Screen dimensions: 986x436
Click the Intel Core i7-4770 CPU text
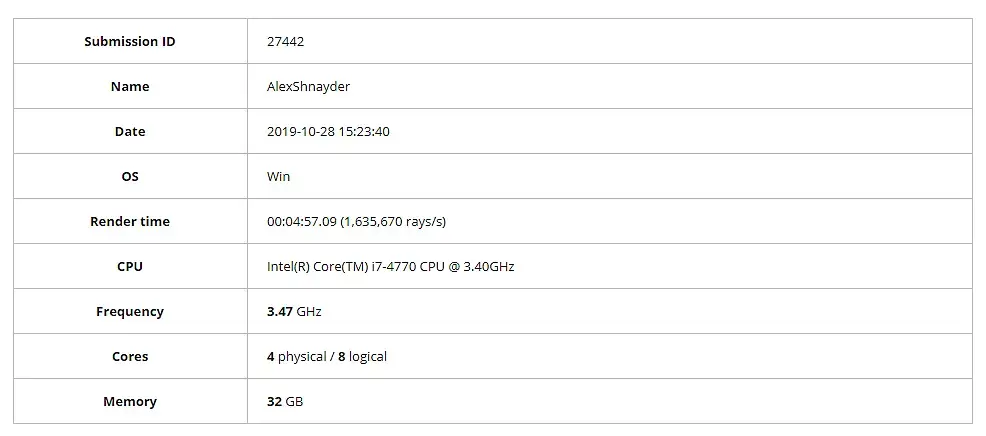390,266
